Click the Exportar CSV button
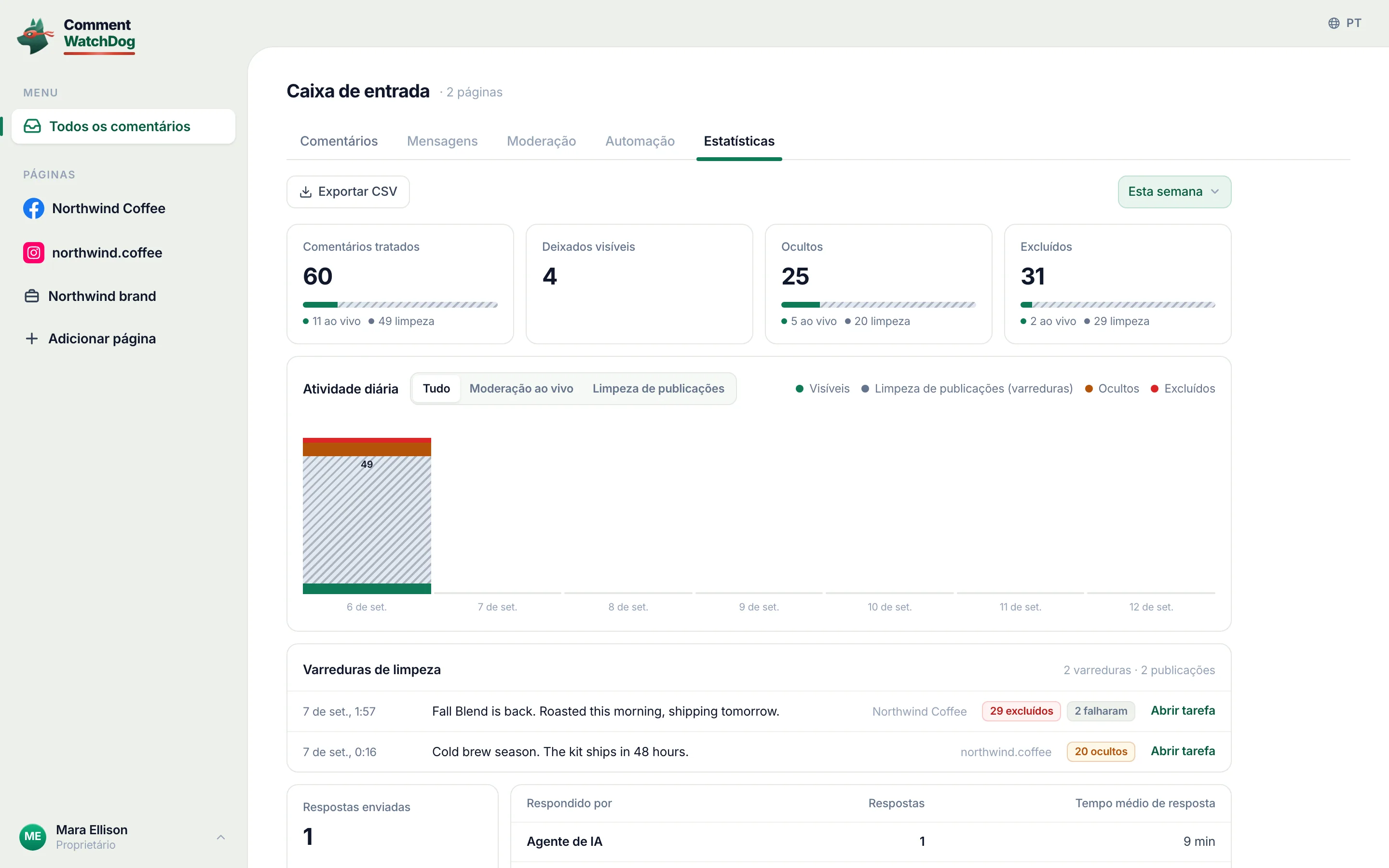1389x868 pixels. [348, 192]
